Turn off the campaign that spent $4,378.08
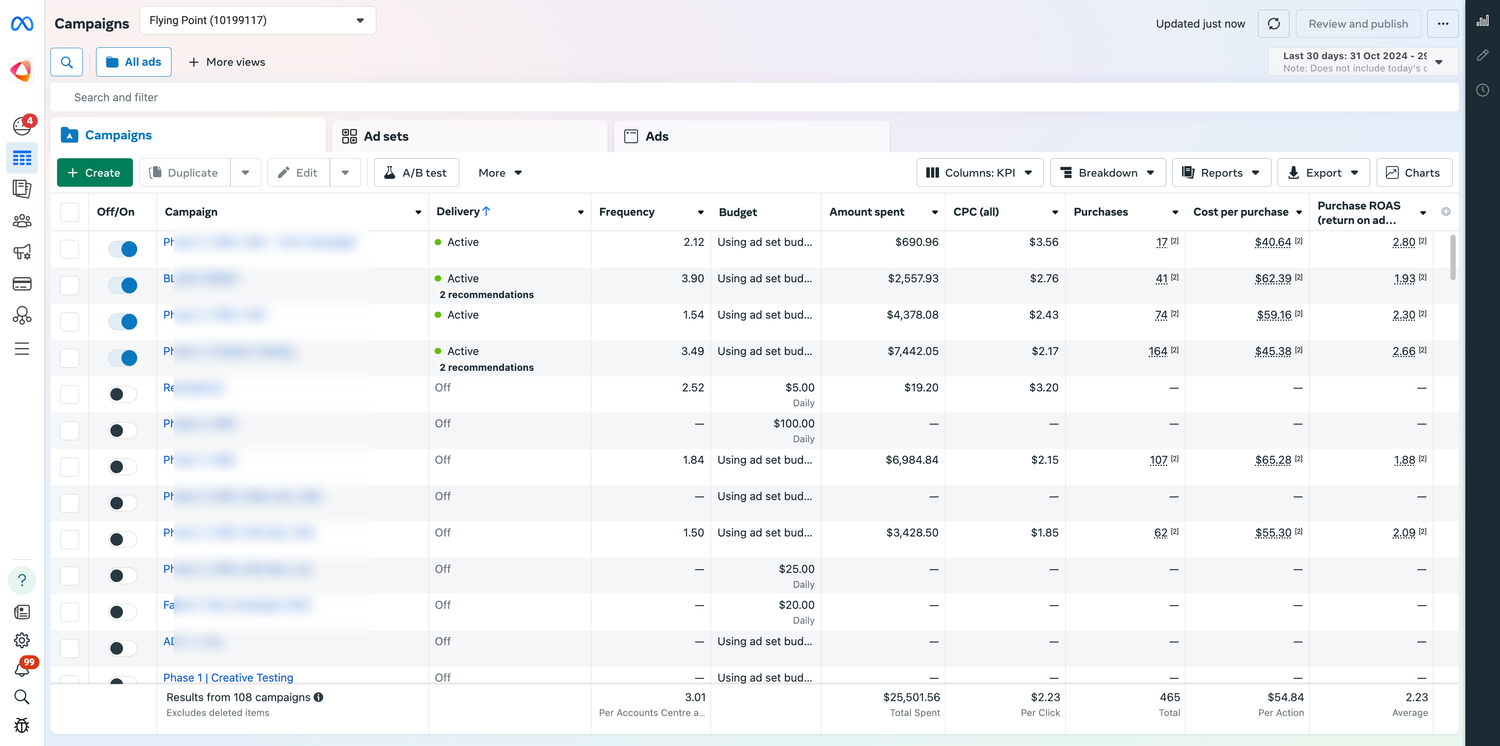The image size is (1500, 746). coord(123,321)
